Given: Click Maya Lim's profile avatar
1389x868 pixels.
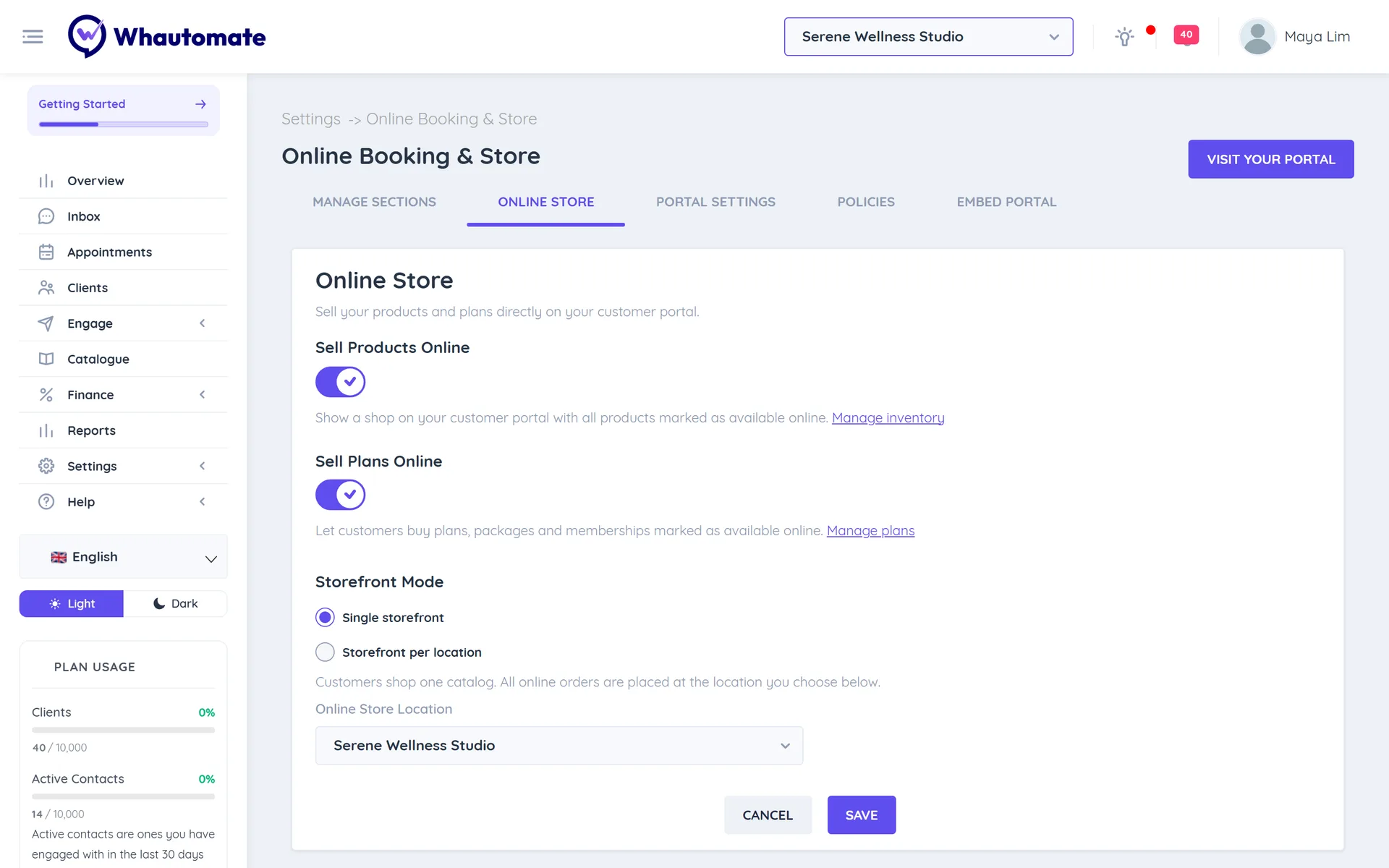Looking at the screenshot, I should (1257, 36).
